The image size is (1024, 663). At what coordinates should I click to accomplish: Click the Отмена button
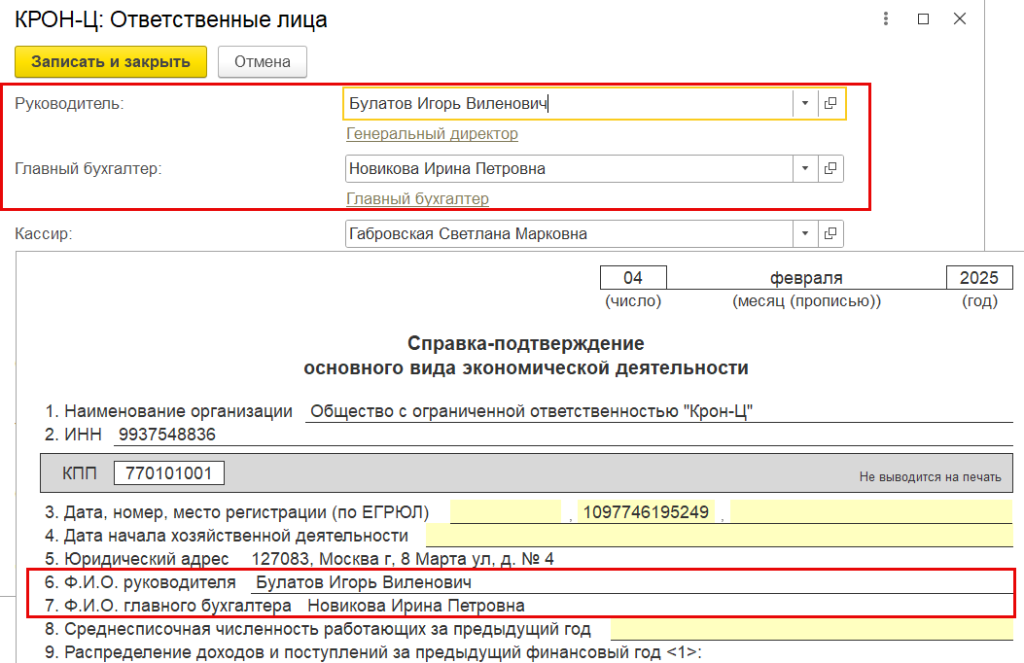263,62
